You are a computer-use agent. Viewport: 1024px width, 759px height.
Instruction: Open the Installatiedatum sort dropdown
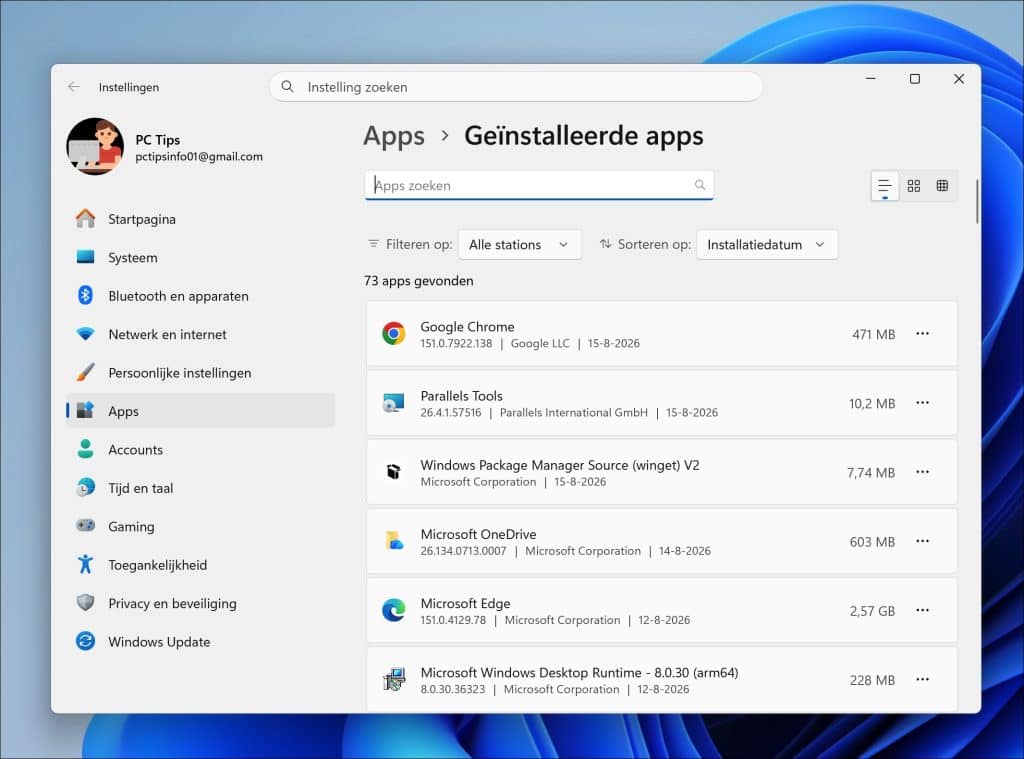(767, 245)
